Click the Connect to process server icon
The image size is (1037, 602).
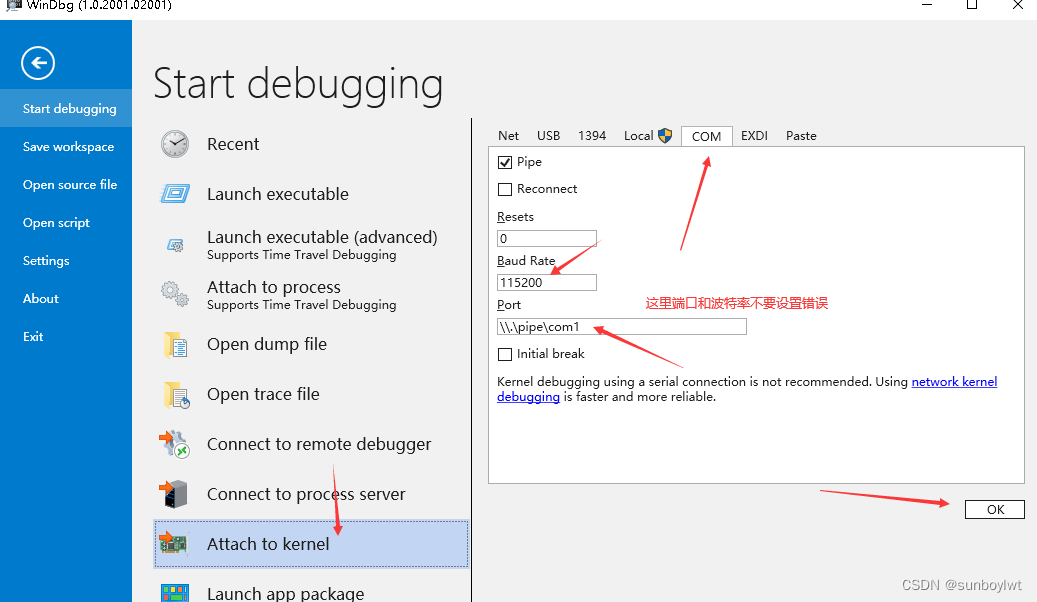point(175,493)
